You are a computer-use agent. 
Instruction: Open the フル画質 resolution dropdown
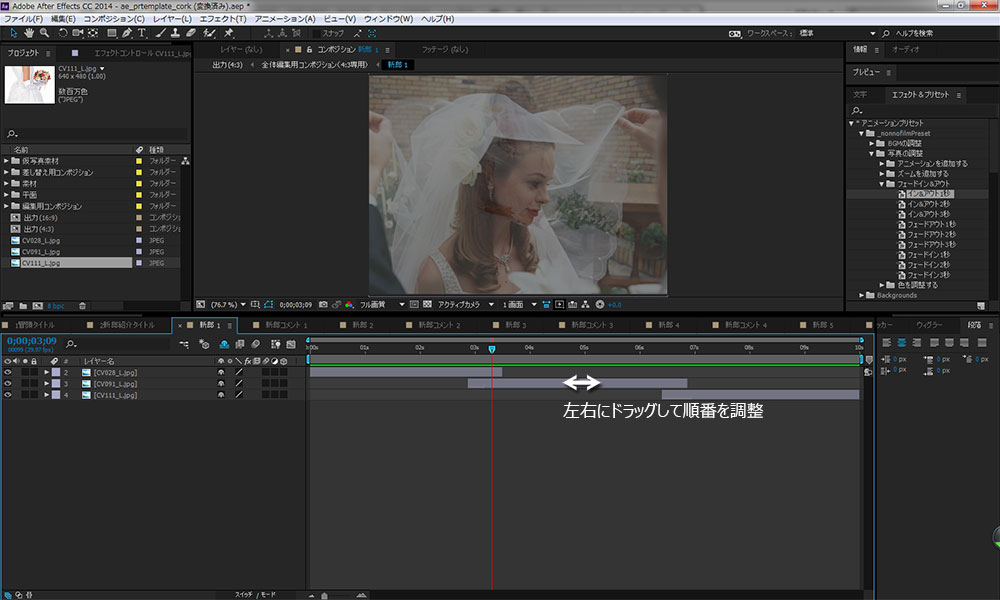click(401, 304)
